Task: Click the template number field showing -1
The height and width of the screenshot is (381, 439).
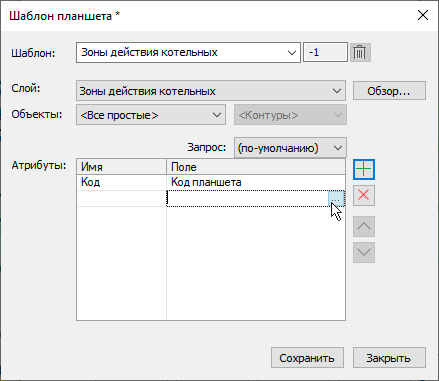Action: (x=325, y=53)
